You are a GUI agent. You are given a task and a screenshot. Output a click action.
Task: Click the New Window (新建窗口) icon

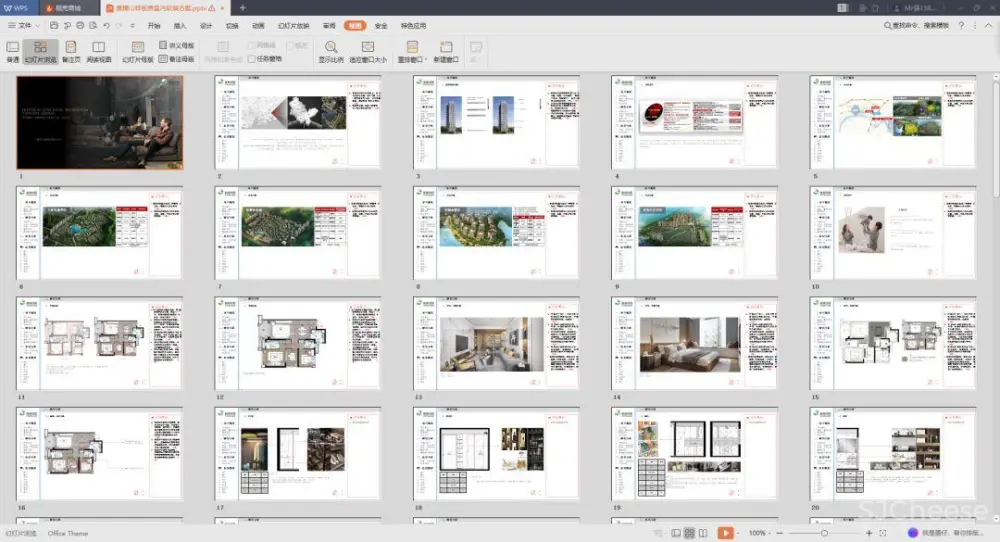(446, 51)
